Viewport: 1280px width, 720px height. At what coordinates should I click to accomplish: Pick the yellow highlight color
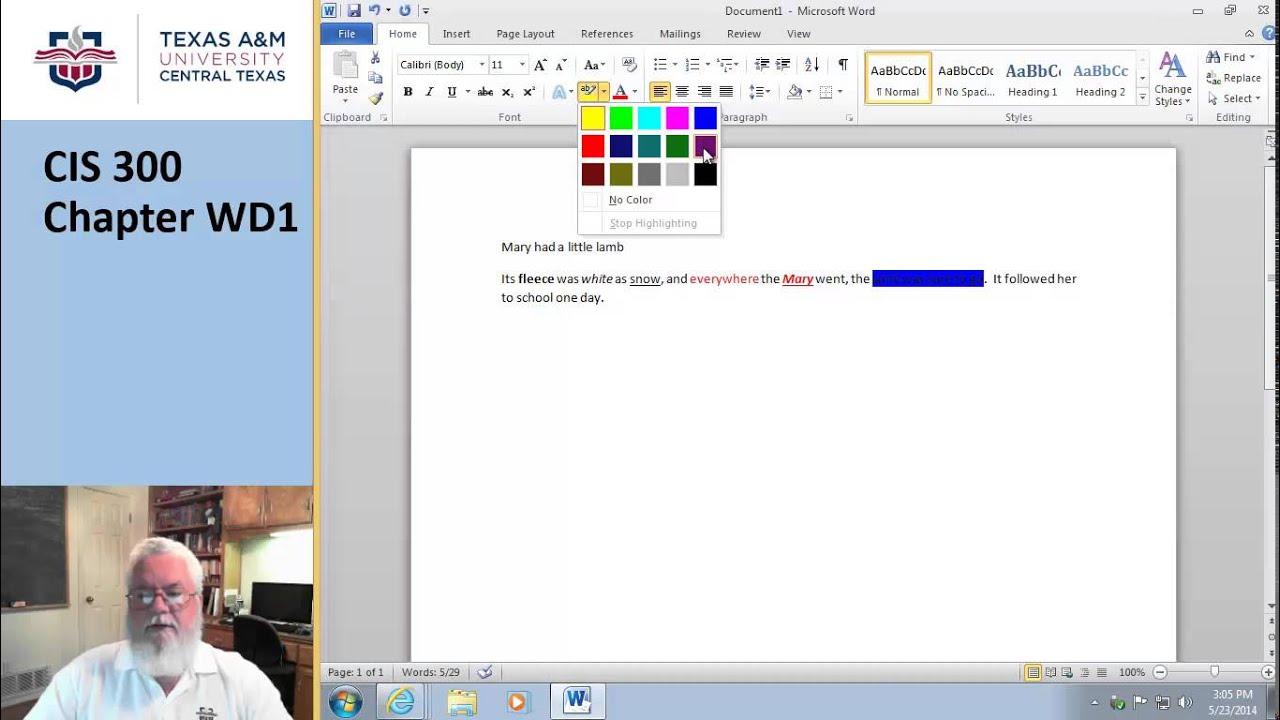tap(593, 119)
